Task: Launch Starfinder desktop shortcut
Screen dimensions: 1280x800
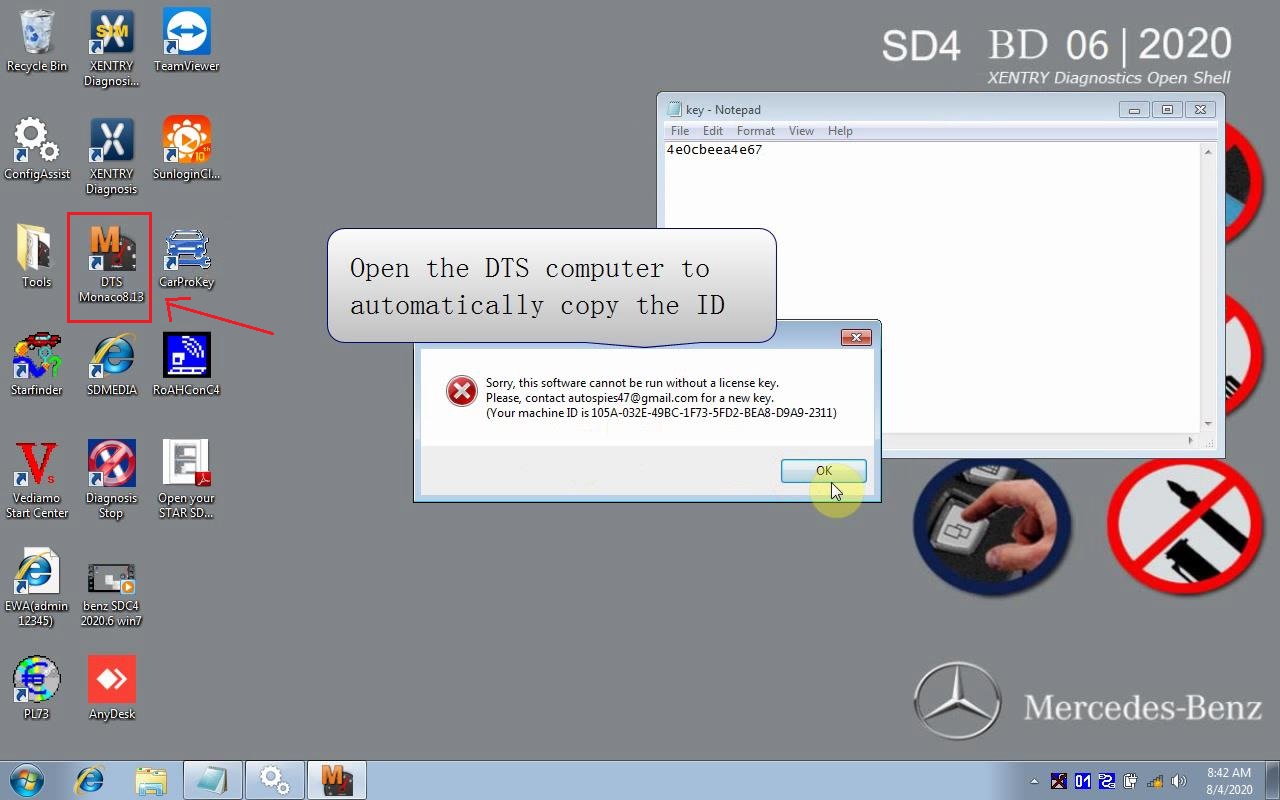Action: pyautogui.click(x=37, y=366)
